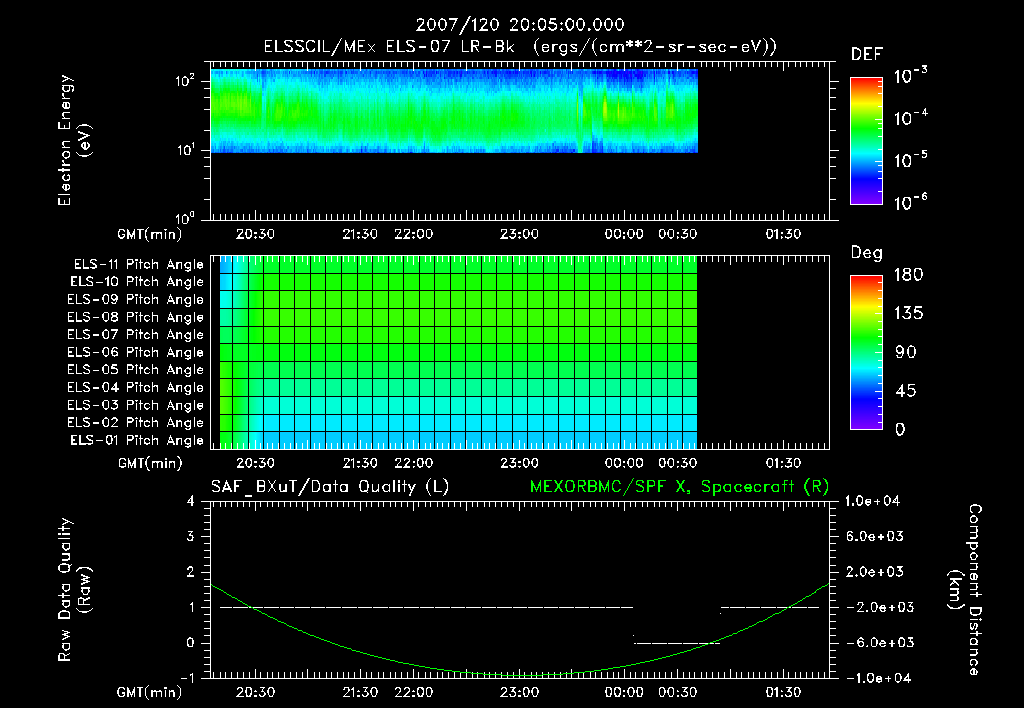Click the 20:30 tick under the spectrogram
This screenshot has height=708, width=1024.
pyautogui.click(x=255, y=234)
